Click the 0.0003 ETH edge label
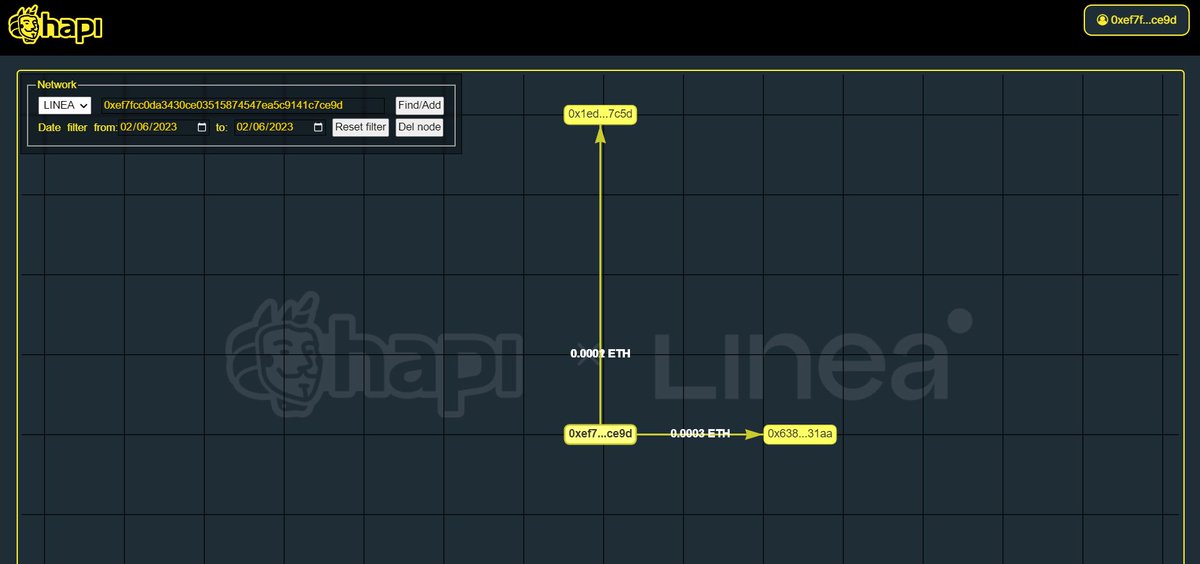 coord(700,434)
